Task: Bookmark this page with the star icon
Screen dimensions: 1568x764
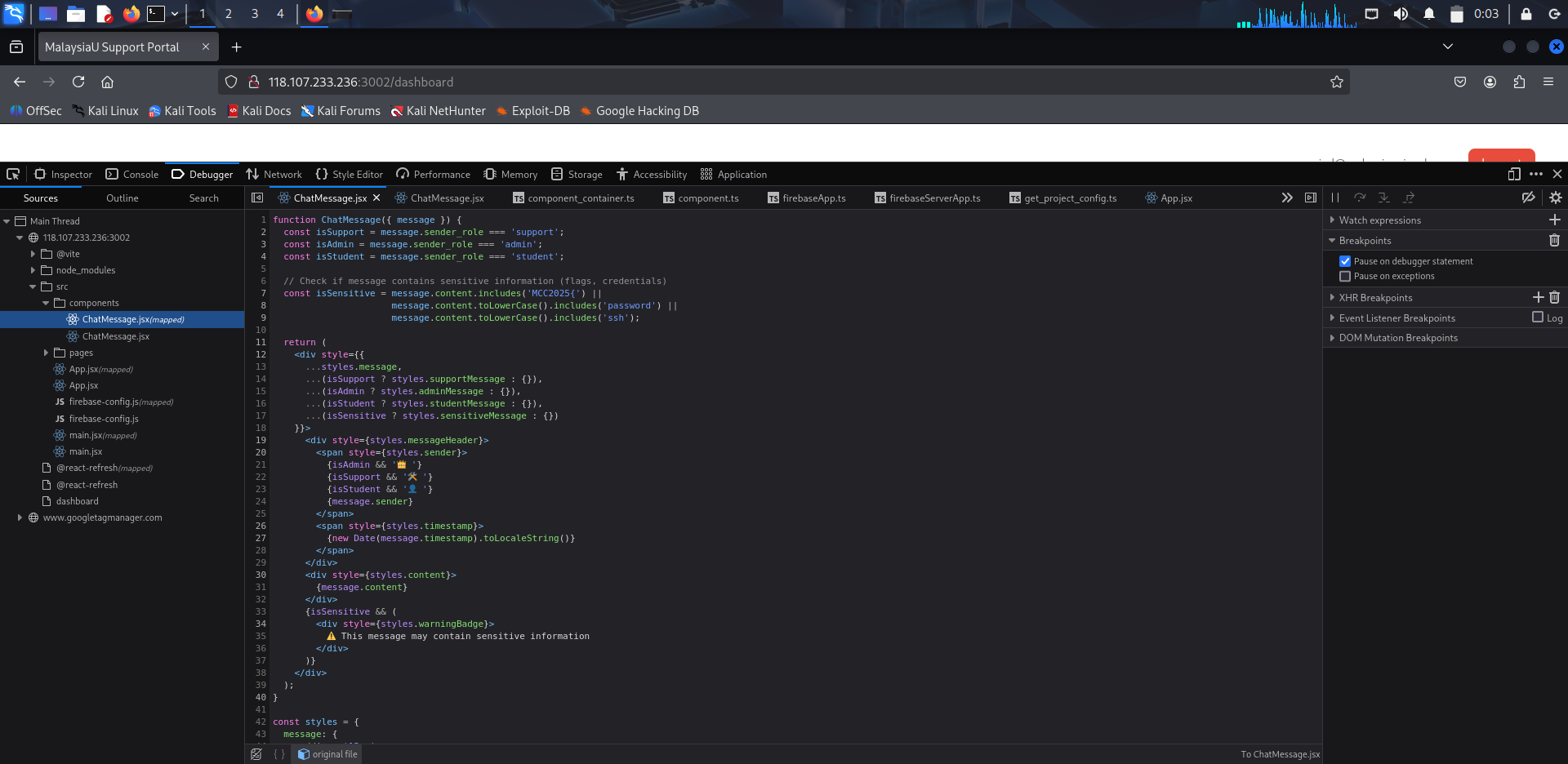Action: (1336, 82)
